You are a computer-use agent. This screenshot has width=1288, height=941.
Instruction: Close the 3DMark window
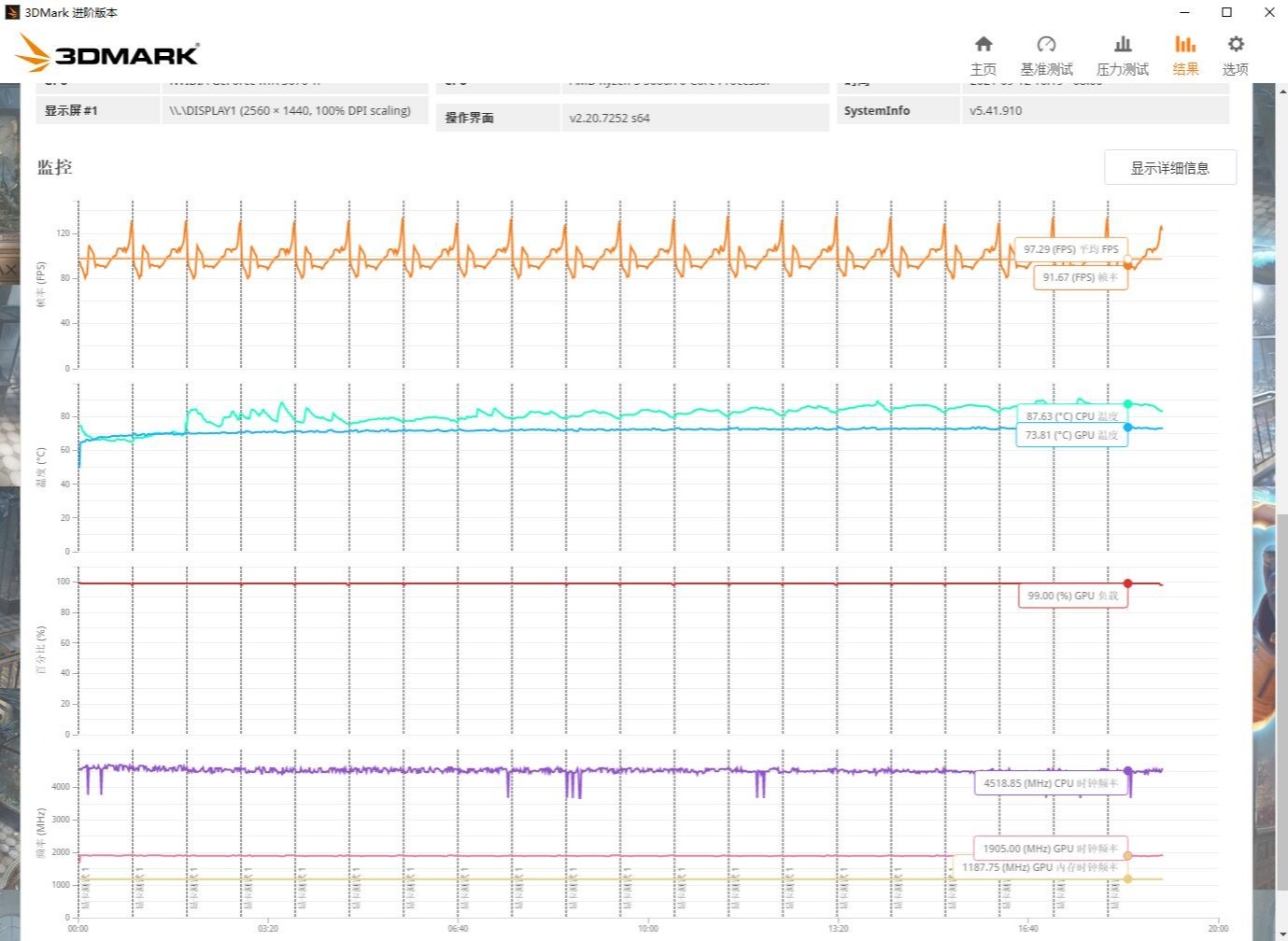click(x=1268, y=12)
